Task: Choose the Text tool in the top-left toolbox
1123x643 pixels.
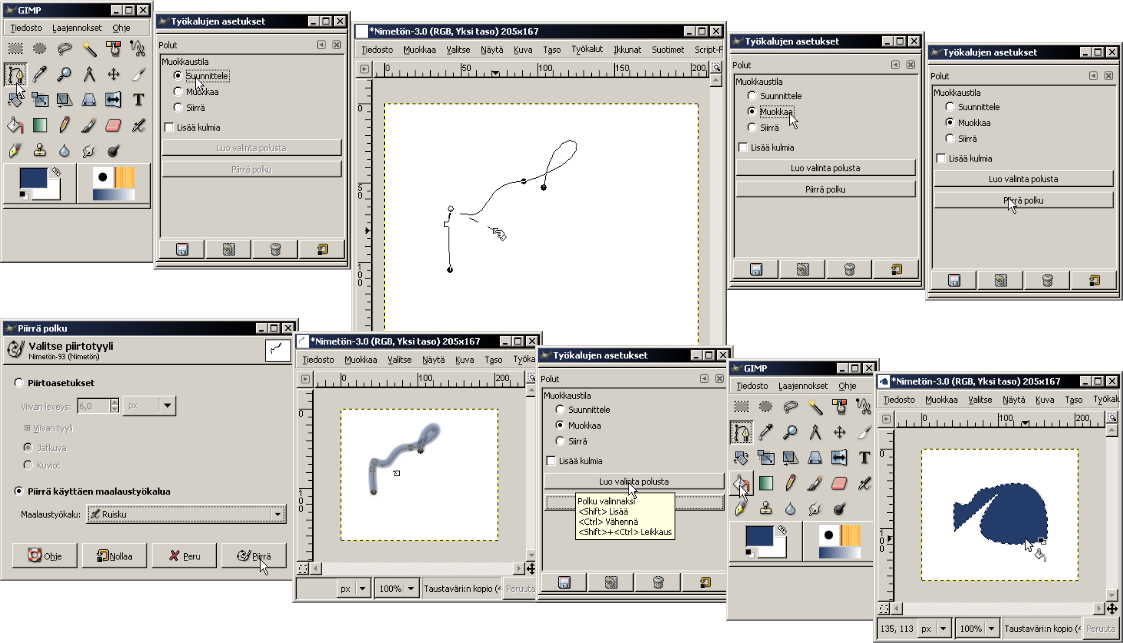Action: point(138,99)
